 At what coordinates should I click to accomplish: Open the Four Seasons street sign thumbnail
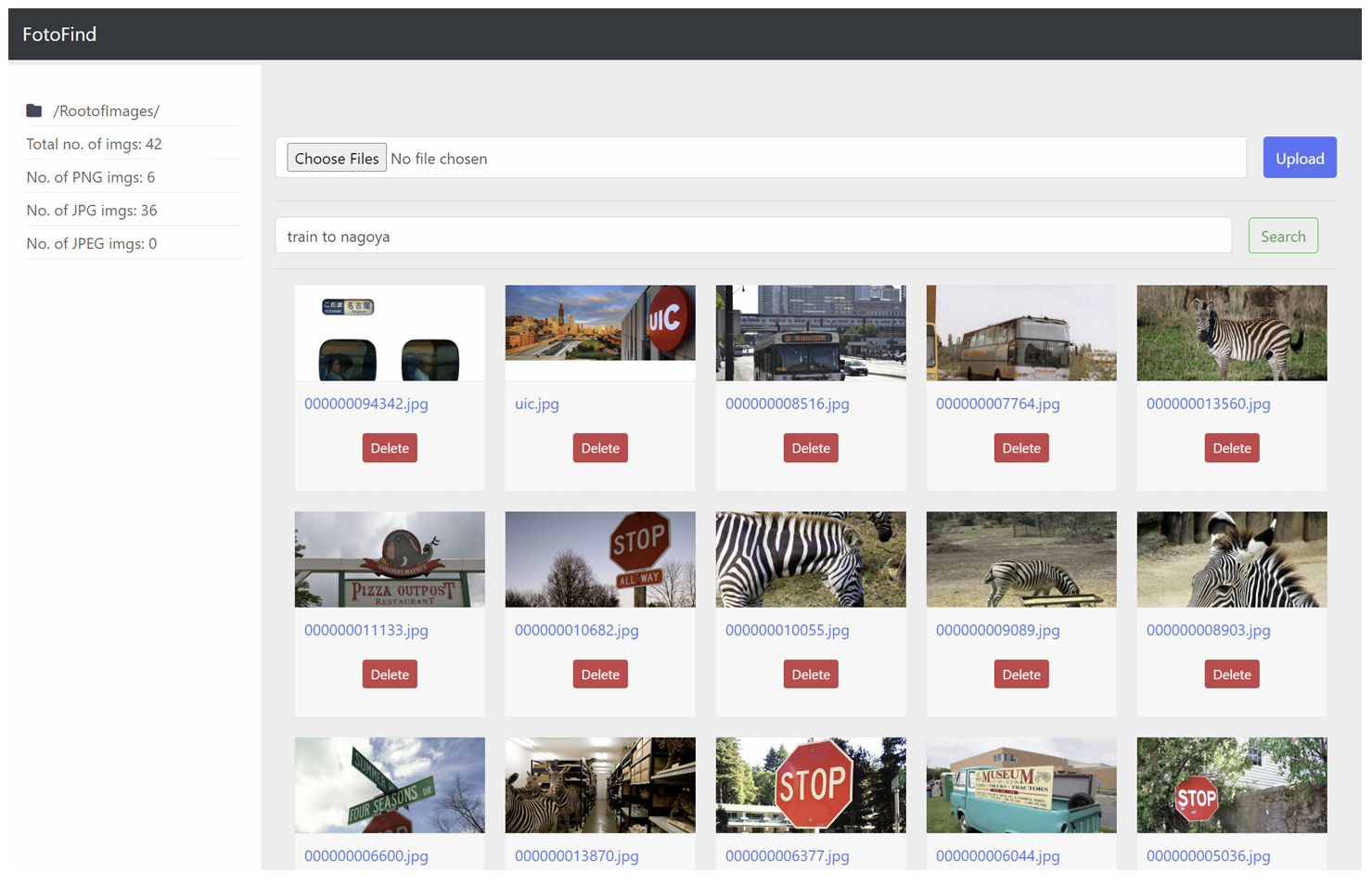tap(390, 785)
